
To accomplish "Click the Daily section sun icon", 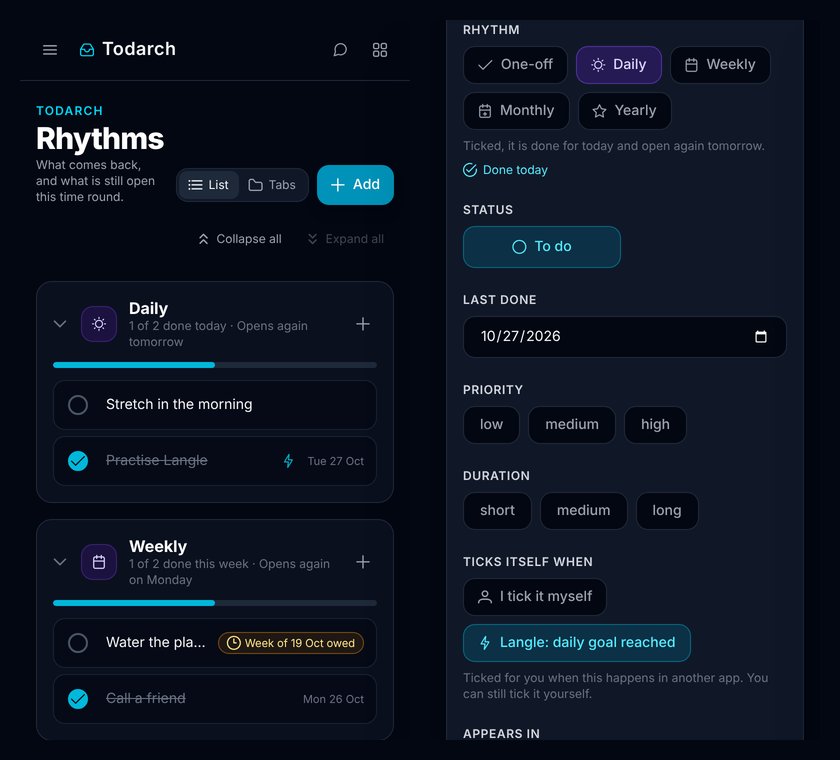I will [x=99, y=324].
